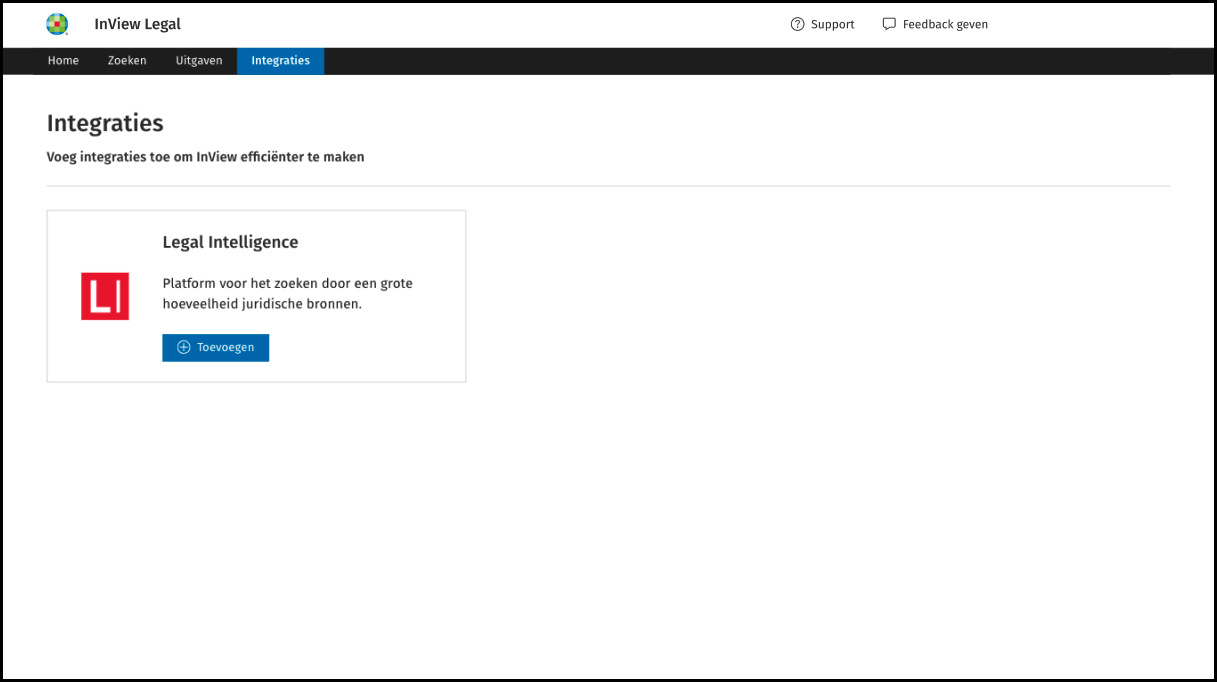
Task: Switch to the Uitgaven tab
Action: tap(199, 61)
